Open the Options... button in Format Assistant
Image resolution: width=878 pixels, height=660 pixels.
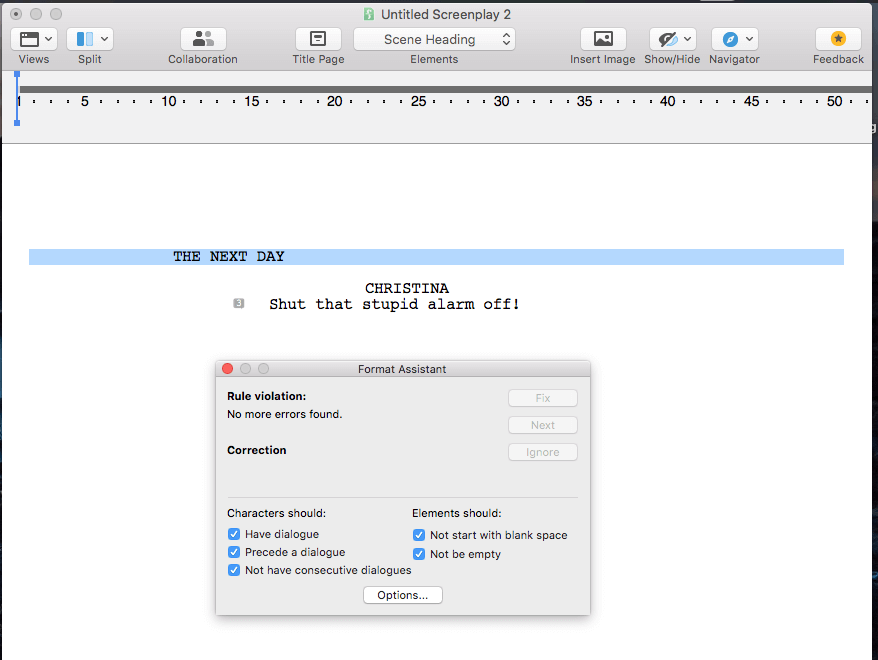click(x=403, y=595)
